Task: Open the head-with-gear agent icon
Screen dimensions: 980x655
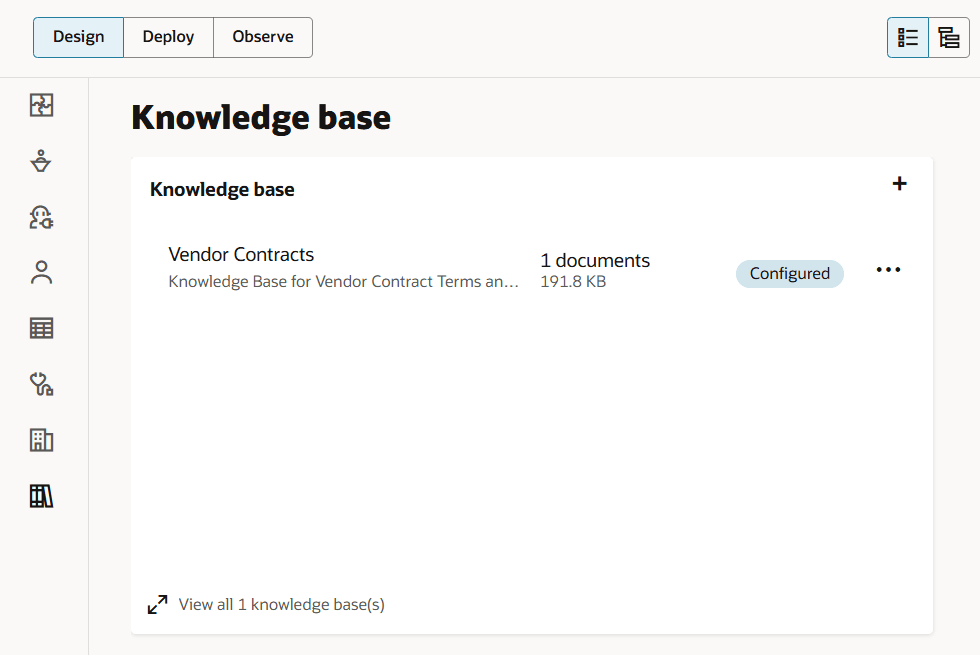Action: [x=41, y=218]
